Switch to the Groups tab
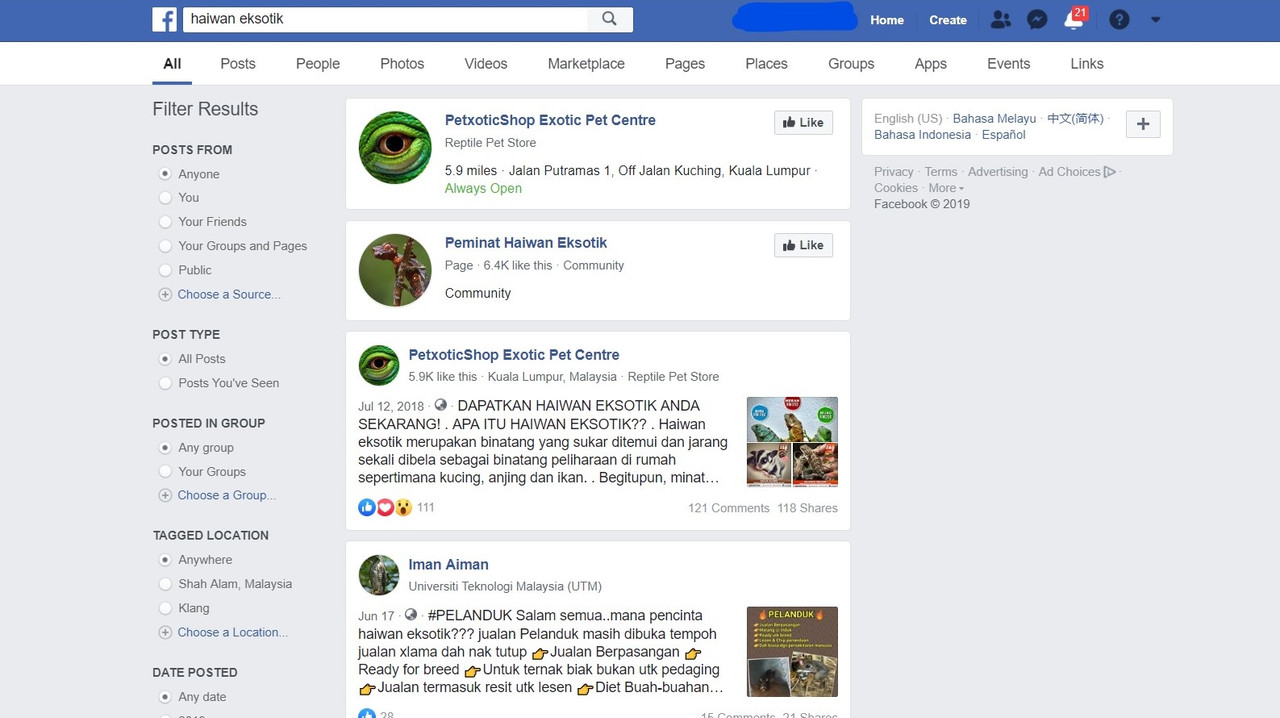 [851, 63]
